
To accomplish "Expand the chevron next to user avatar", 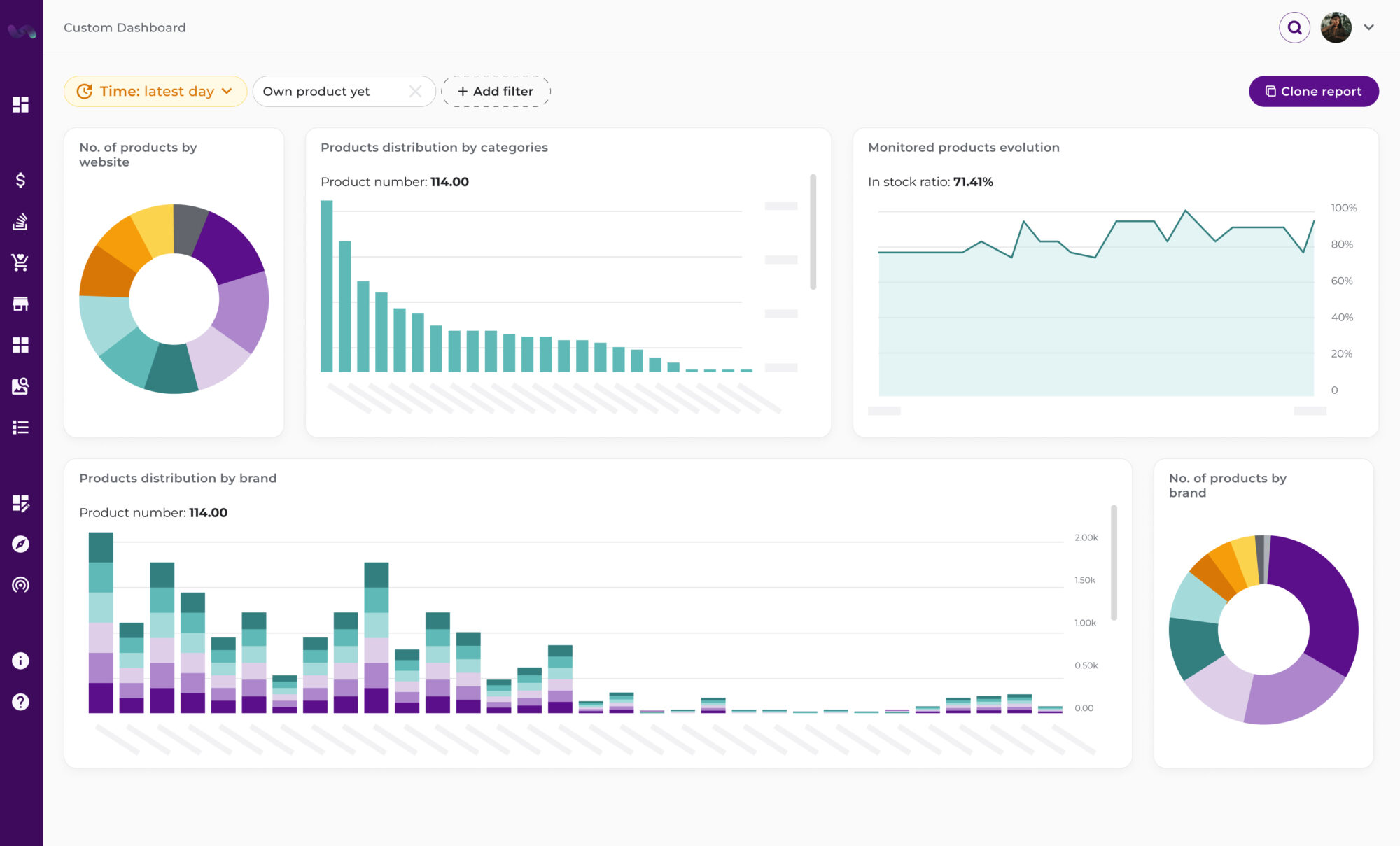I will point(1371,27).
